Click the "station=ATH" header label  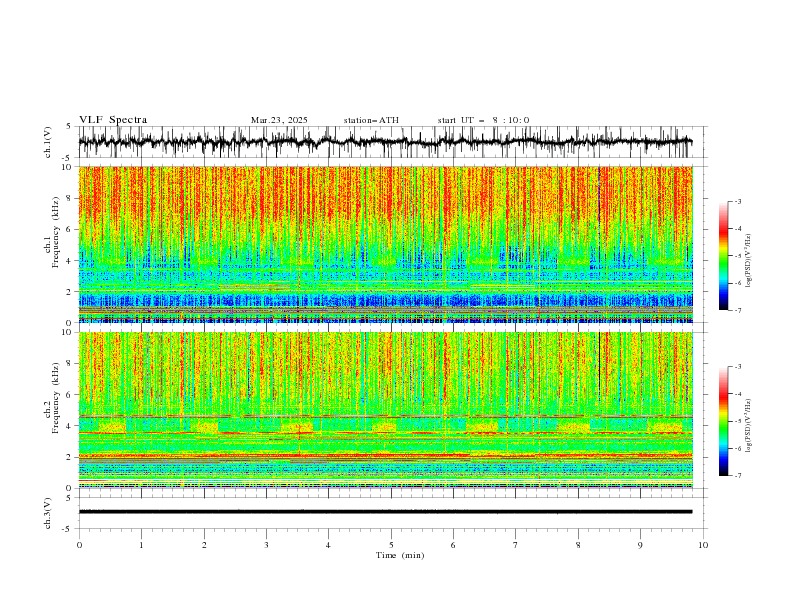371,120
